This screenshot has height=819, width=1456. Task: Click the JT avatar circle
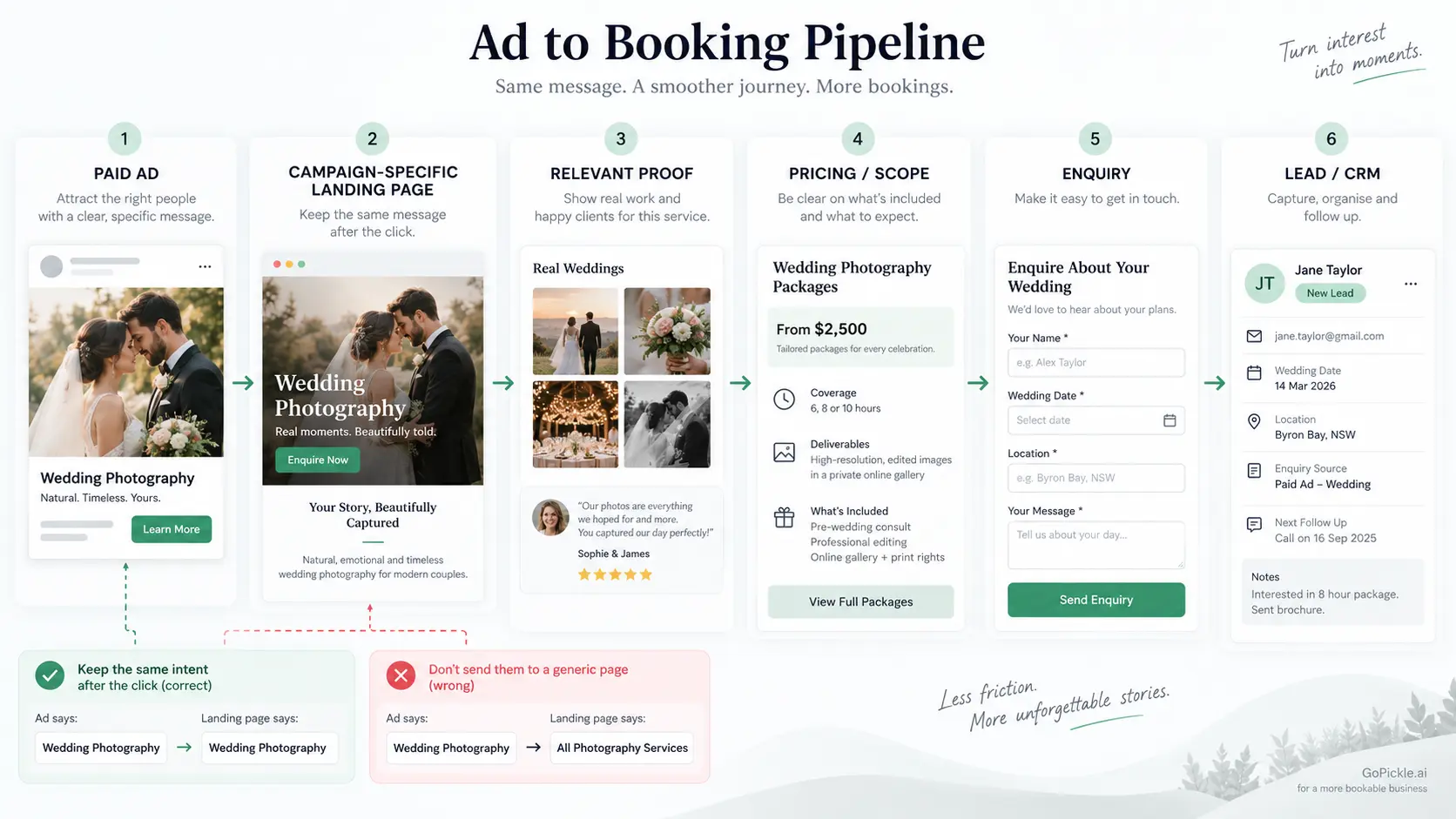click(1264, 283)
